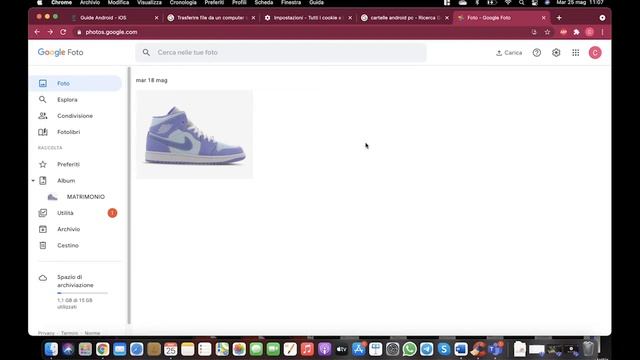Open the Foto section in sidebar
This screenshot has width=640, height=360.
click(76, 83)
